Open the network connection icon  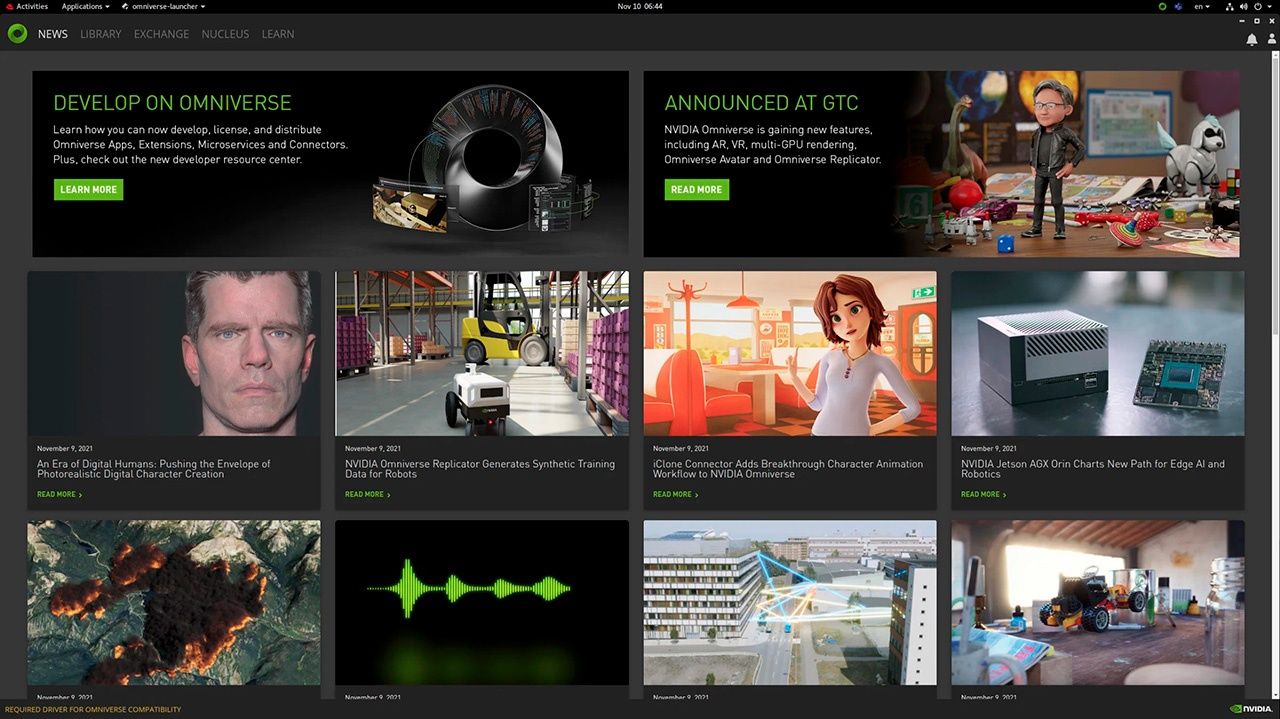click(1229, 6)
